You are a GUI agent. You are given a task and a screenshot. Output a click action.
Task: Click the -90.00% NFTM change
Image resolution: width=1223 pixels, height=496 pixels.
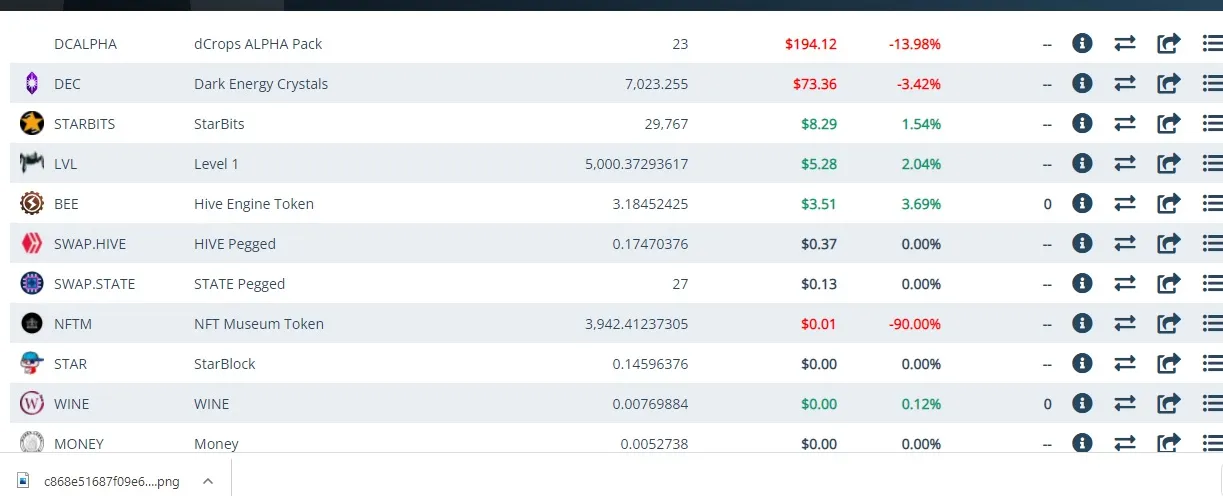[915, 324]
